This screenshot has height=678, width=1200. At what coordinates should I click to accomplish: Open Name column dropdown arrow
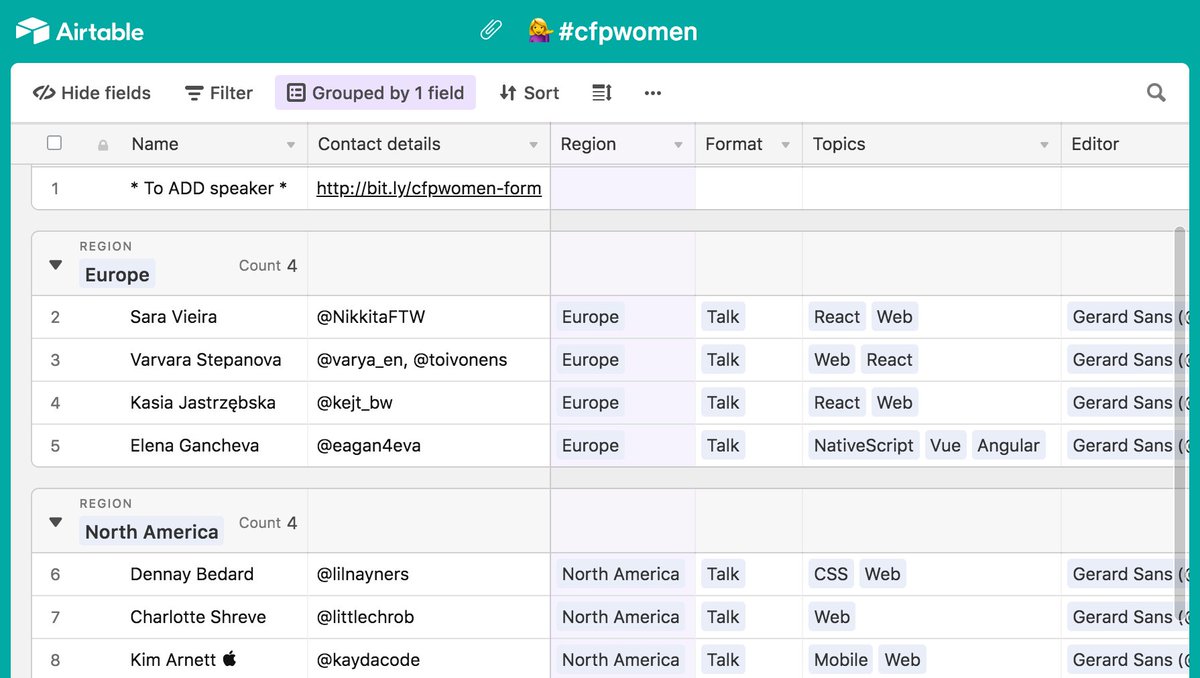click(x=291, y=145)
